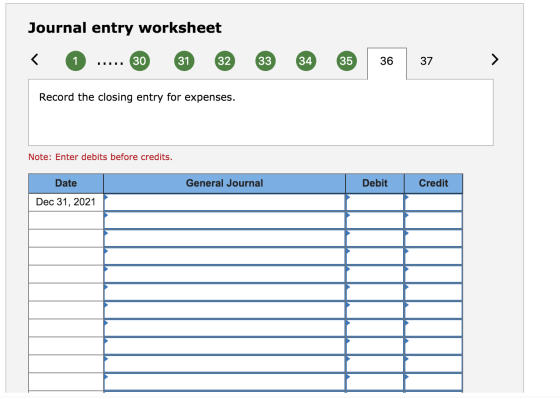Click the Credit cell in the Dec 31, 2021 row
The height and width of the screenshot is (399, 560).
(x=434, y=202)
